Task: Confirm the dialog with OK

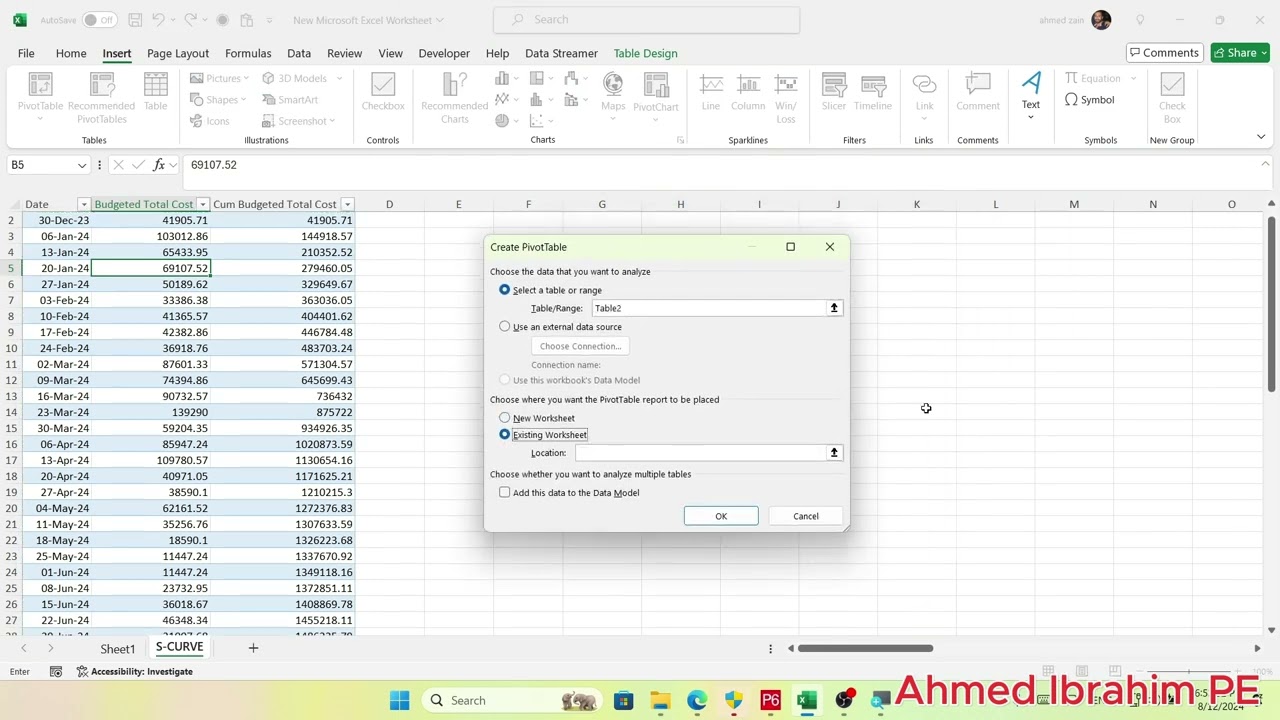Action: tap(721, 516)
